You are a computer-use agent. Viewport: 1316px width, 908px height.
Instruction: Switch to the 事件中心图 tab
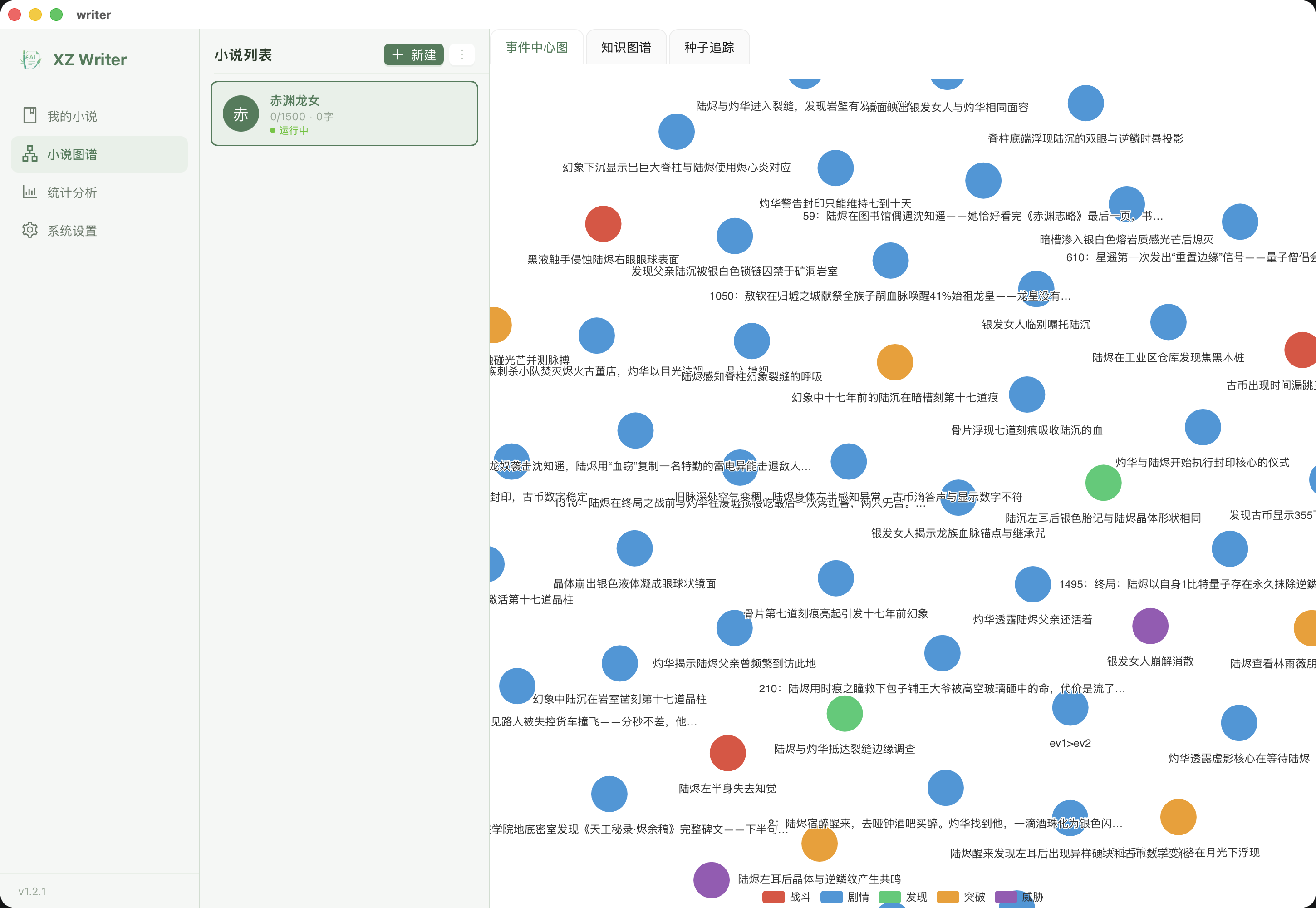click(x=537, y=47)
